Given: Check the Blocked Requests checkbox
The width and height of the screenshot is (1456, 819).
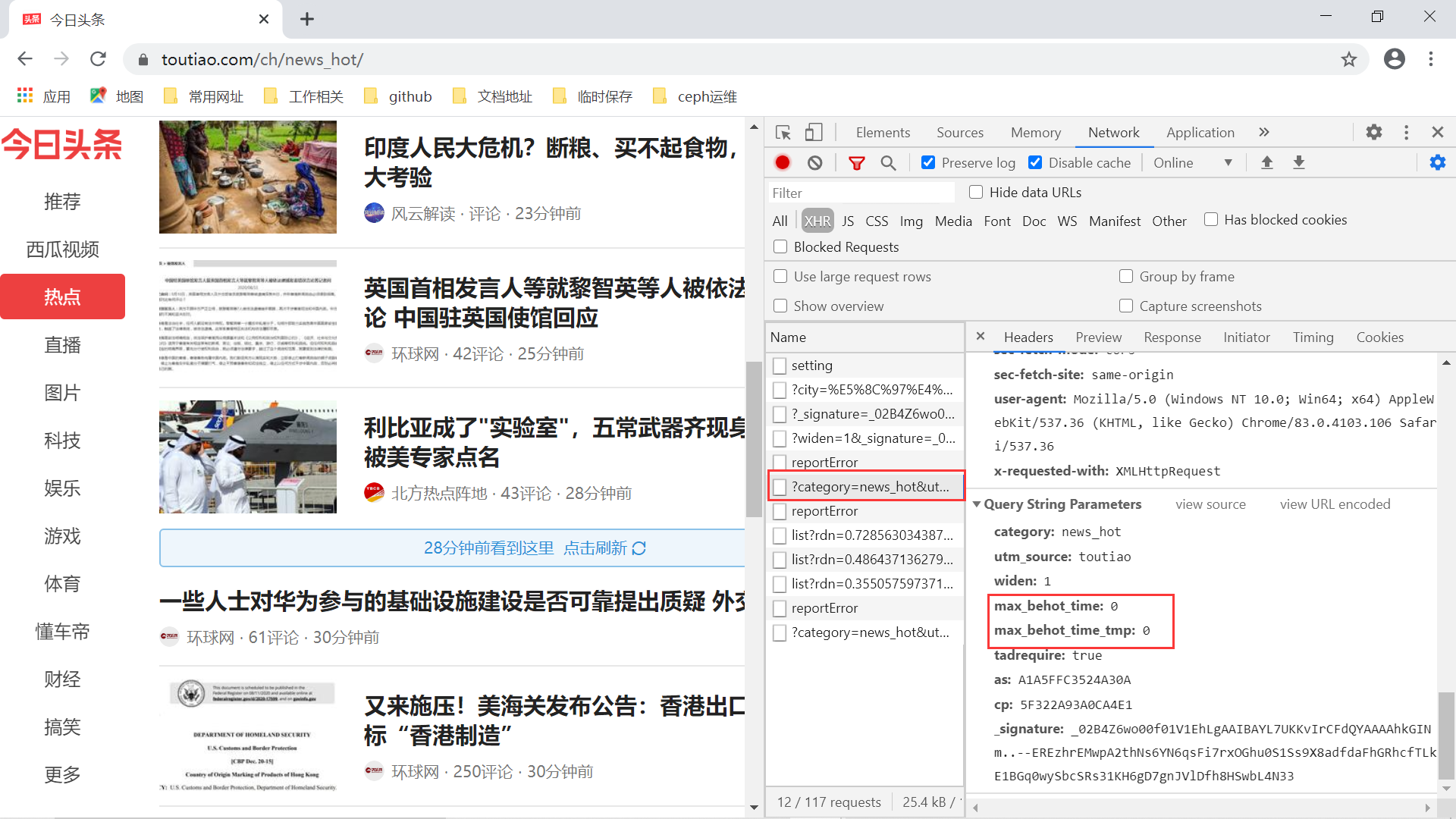Looking at the screenshot, I should (x=780, y=247).
